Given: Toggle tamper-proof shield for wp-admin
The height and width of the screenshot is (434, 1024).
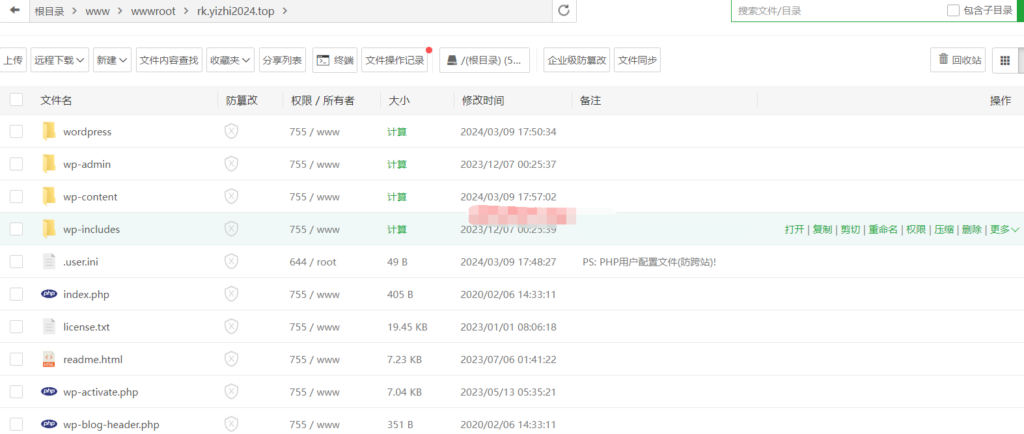Looking at the screenshot, I should [x=231, y=164].
